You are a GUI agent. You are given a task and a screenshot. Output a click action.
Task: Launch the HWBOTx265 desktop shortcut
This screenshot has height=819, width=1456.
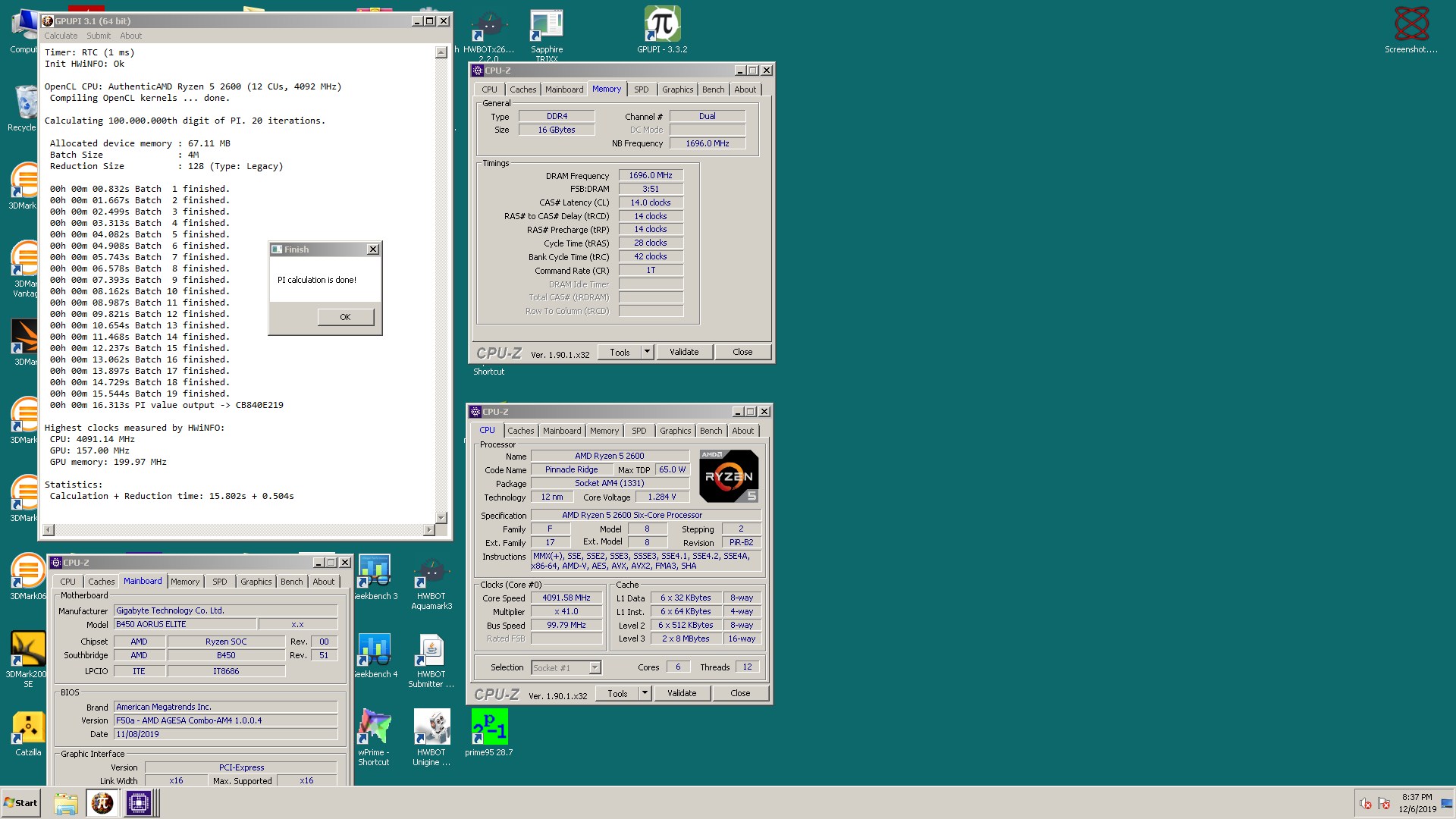click(x=488, y=34)
